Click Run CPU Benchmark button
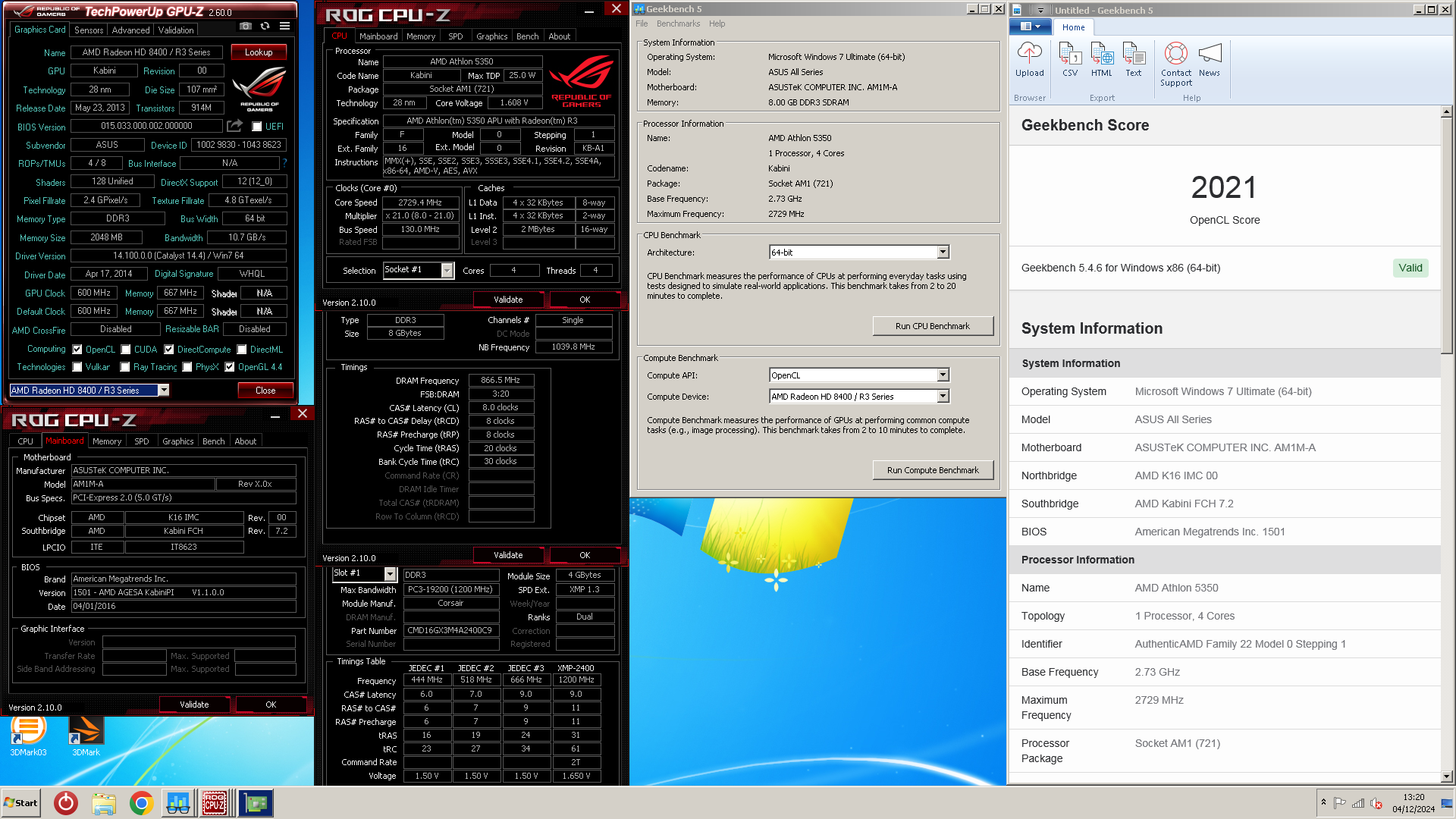Image resolution: width=1456 pixels, height=819 pixels. (933, 326)
